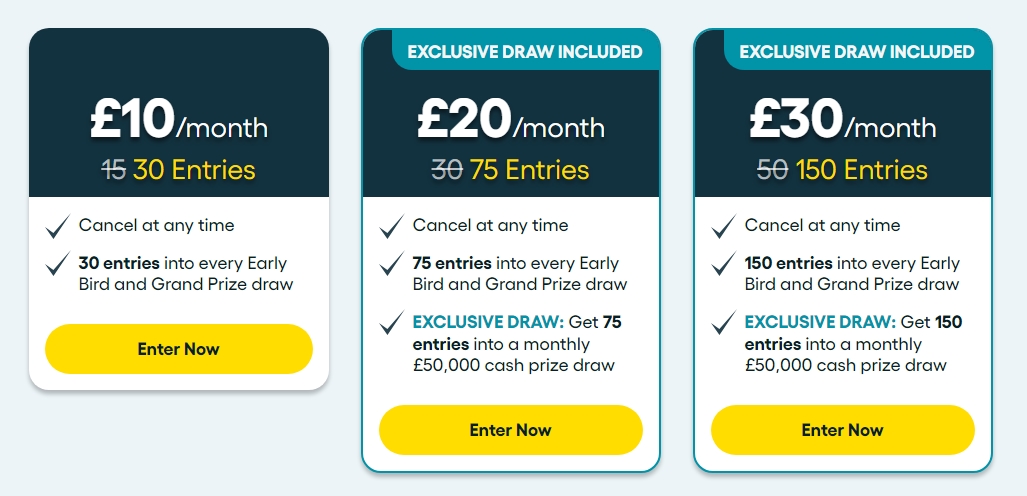The height and width of the screenshot is (496, 1027).
Task: Click the yellow 75 Entries text
Action: pos(529,170)
